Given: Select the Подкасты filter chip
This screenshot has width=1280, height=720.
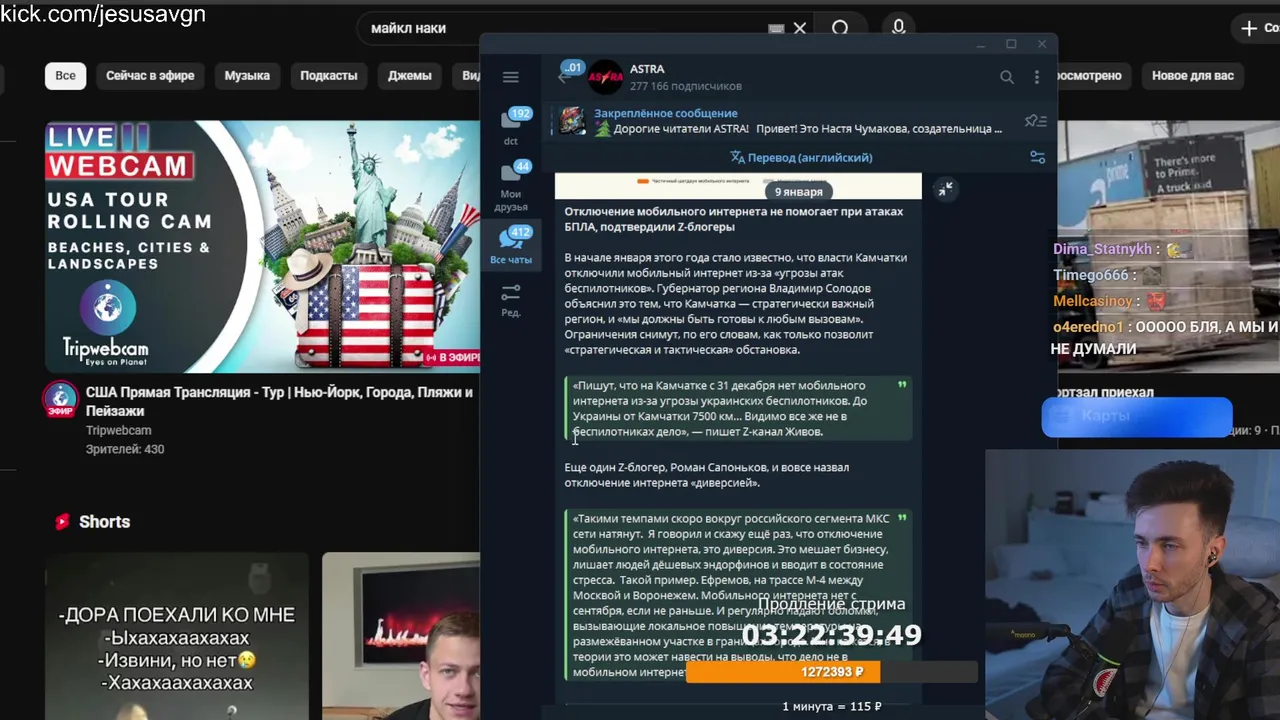Looking at the screenshot, I should pos(328,76).
